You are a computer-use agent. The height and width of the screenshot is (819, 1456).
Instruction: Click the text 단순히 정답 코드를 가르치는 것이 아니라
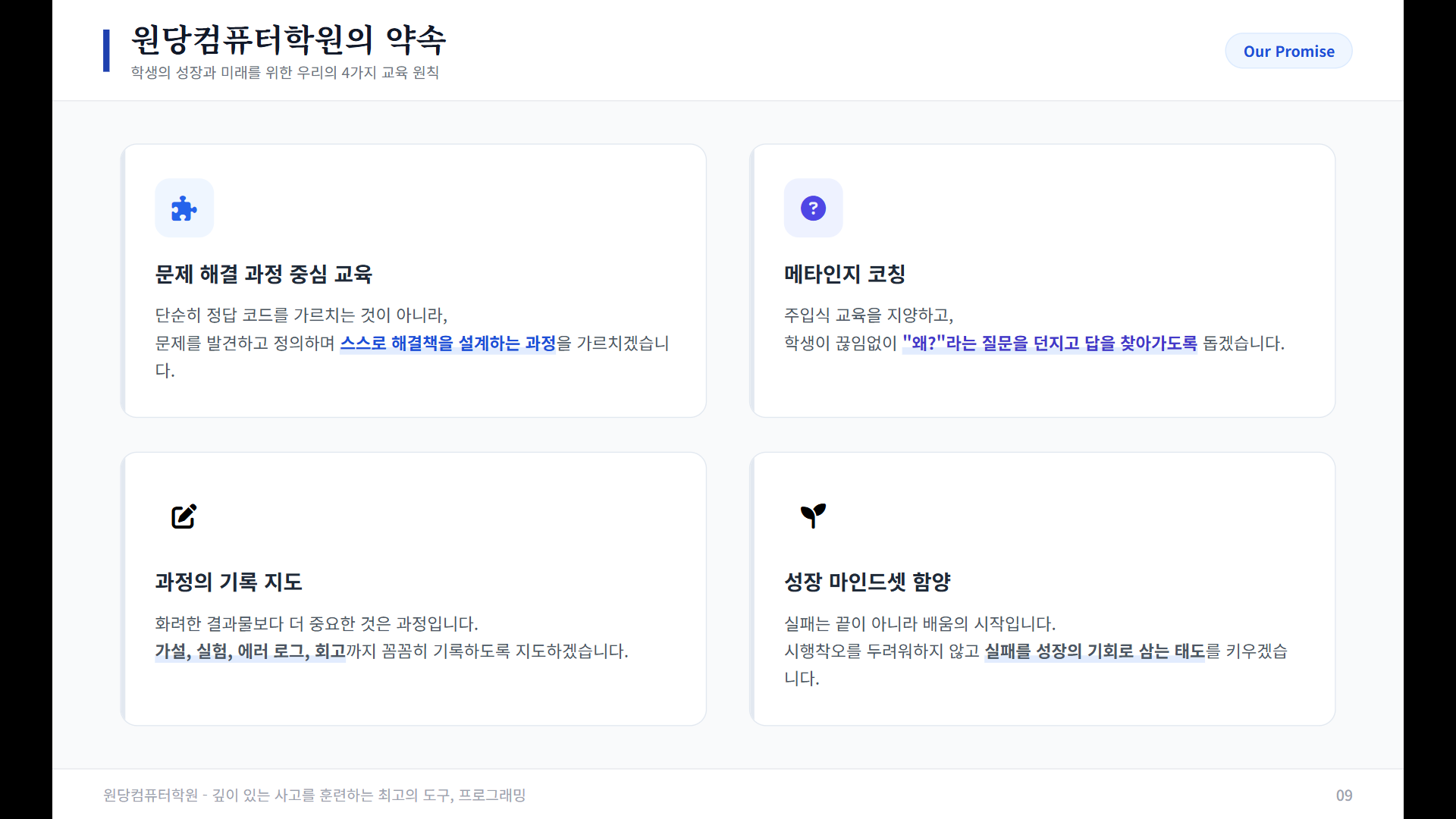point(301,315)
